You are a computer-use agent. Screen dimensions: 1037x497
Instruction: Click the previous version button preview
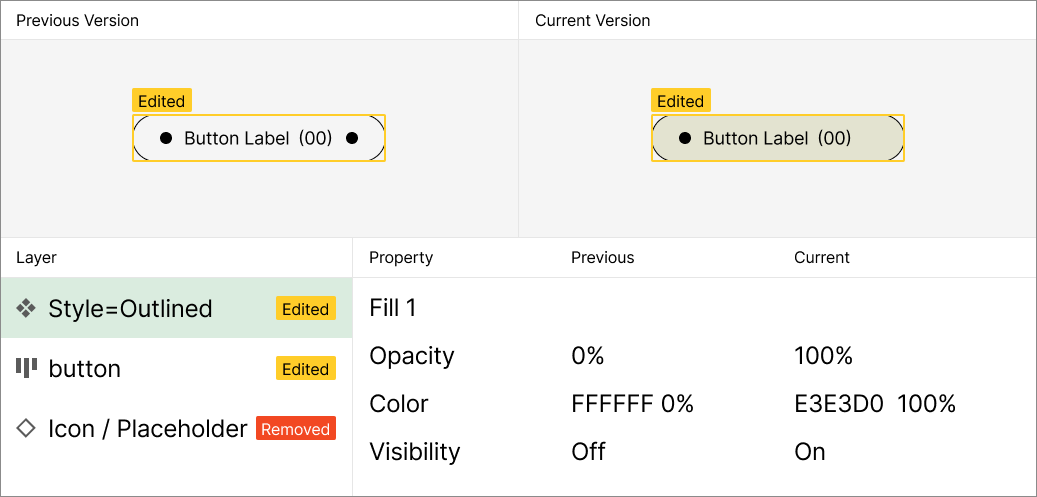click(258, 138)
